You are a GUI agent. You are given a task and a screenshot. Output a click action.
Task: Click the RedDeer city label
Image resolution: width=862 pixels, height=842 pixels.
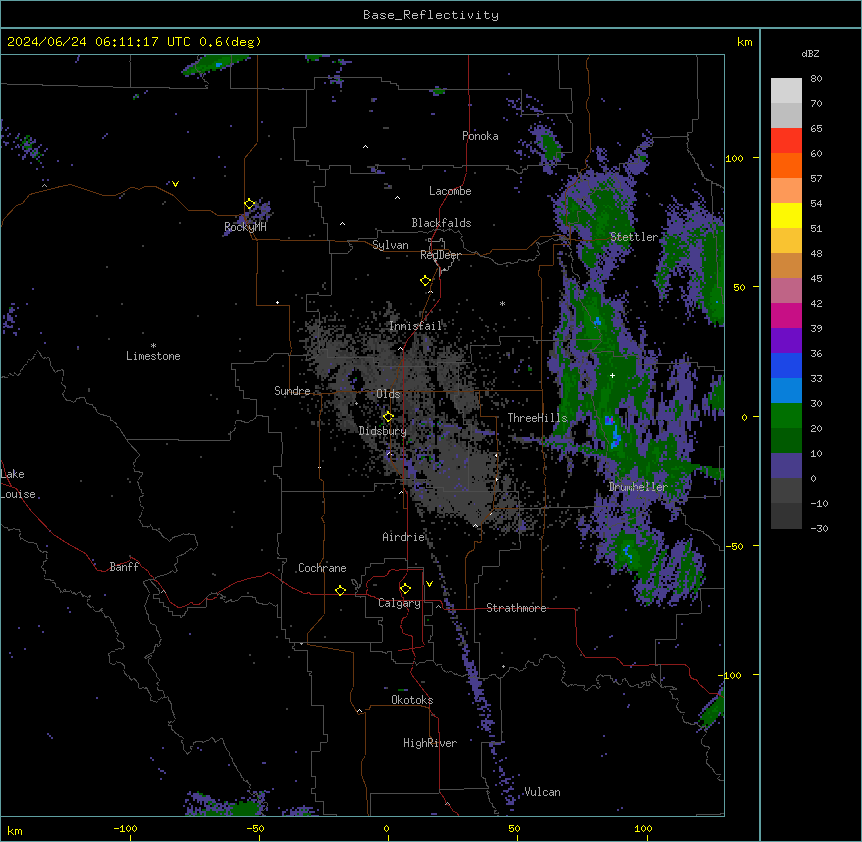(440, 255)
